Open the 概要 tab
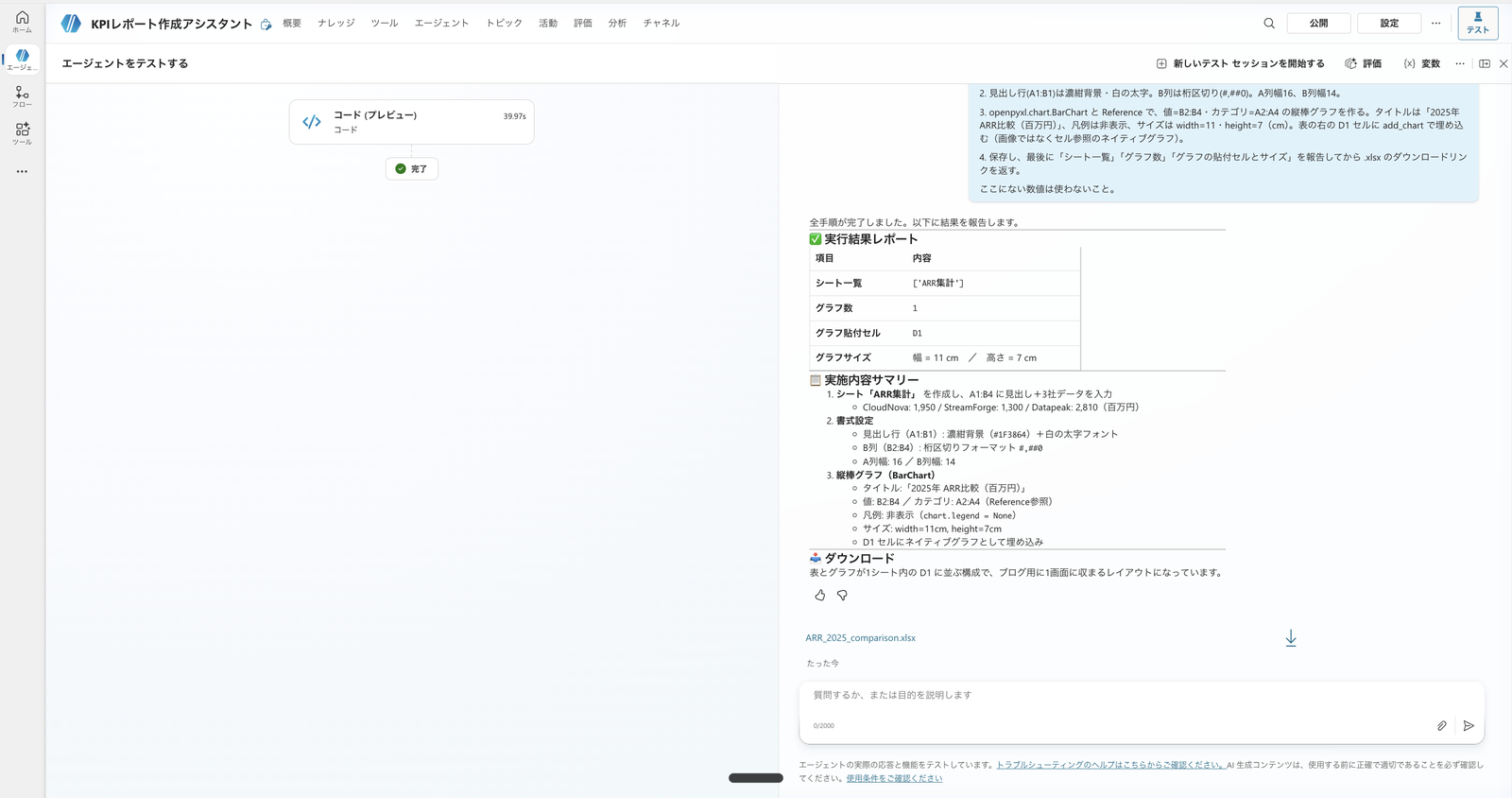1512x798 pixels. point(292,23)
